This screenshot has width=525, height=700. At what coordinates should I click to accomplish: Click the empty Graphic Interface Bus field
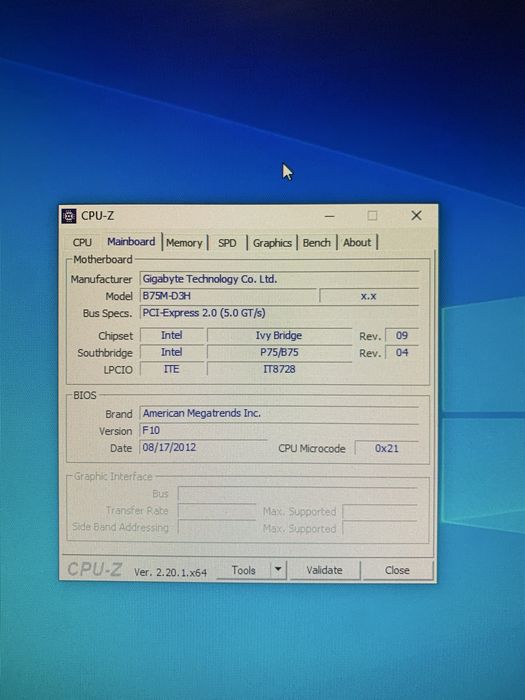coord(297,494)
